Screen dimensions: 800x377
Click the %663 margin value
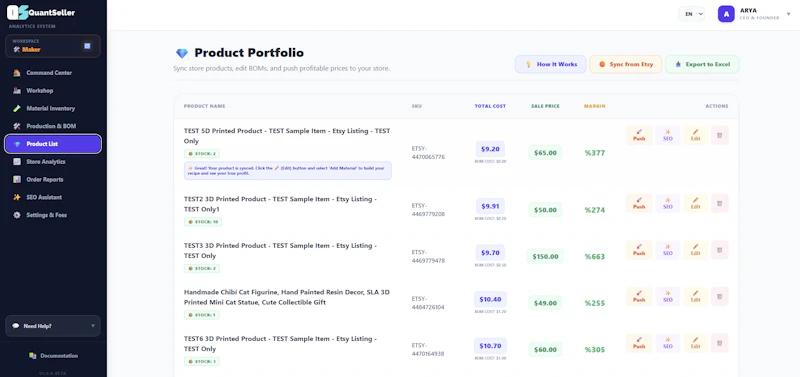[595, 257]
